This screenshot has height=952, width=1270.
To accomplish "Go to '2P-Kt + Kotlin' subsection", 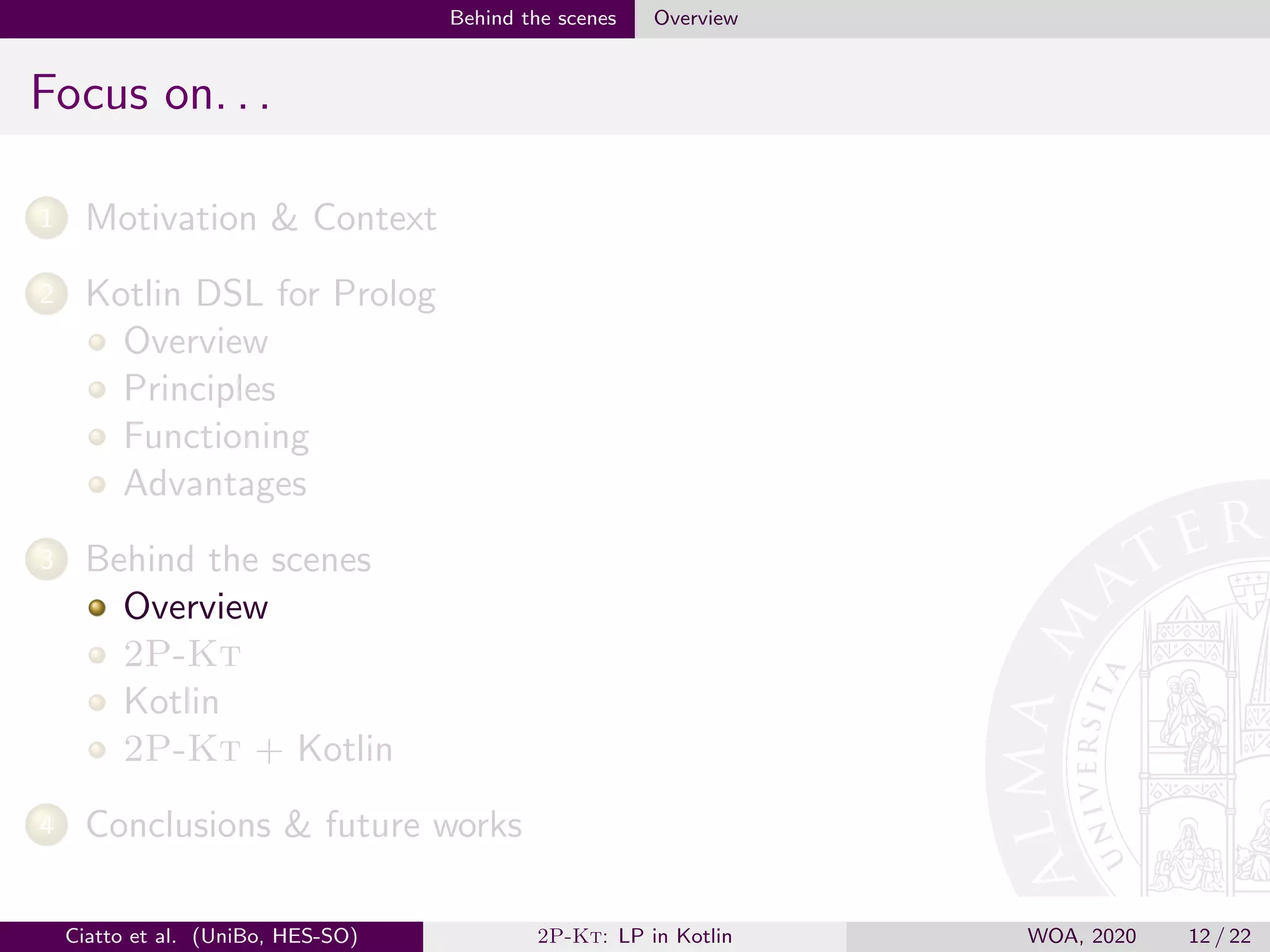I will point(258,749).
